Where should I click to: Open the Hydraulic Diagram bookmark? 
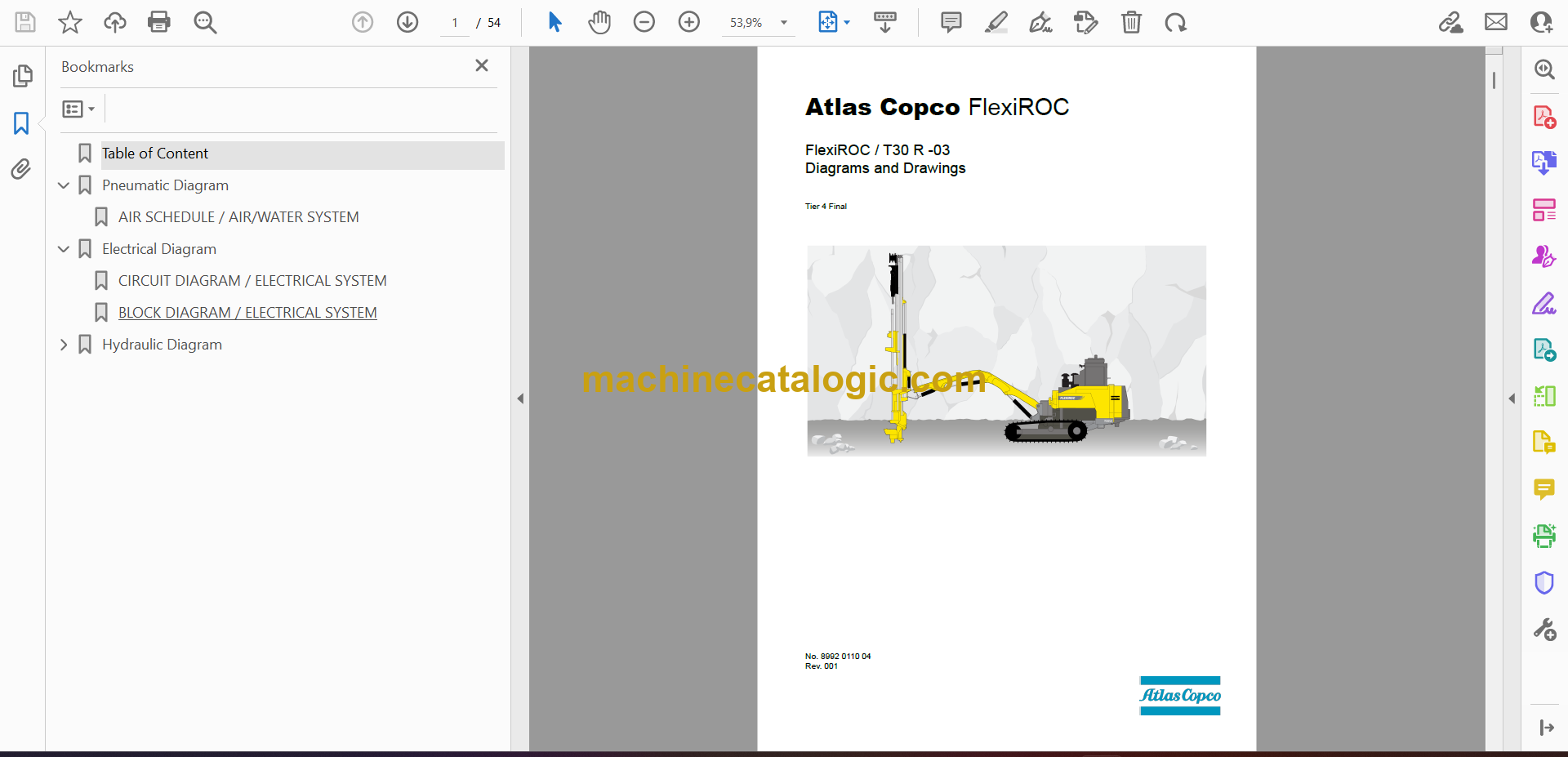coord(162,345)
